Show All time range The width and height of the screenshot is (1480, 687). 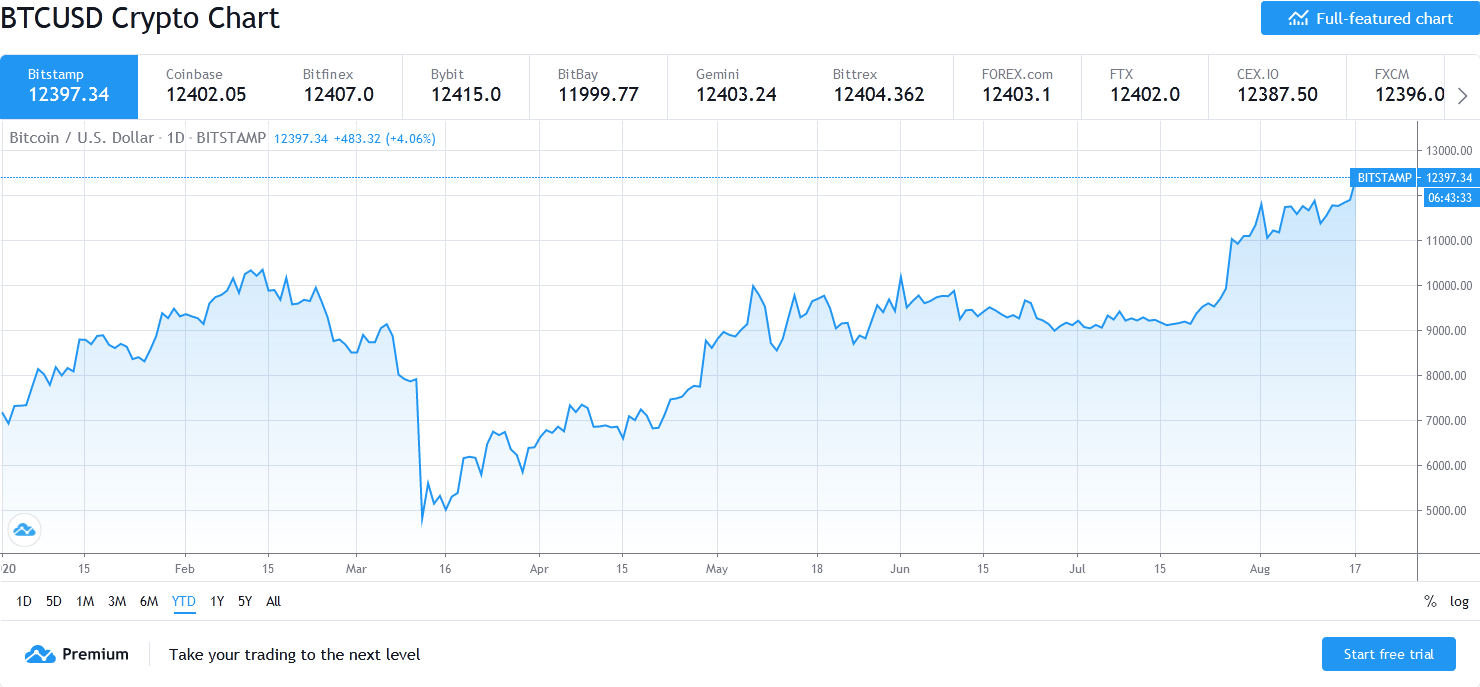(274, 601)
